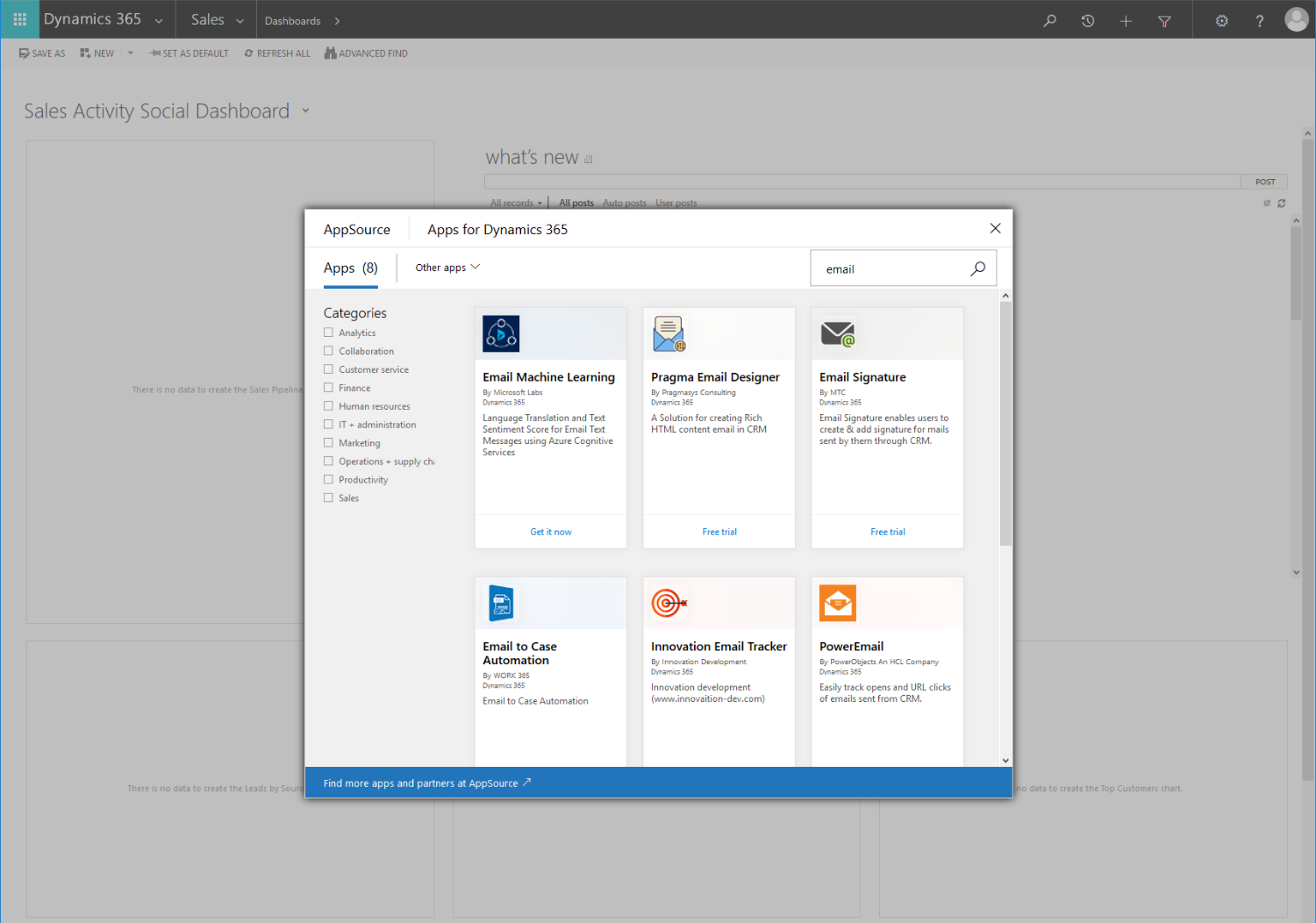Open settings gear in top bar

coord(1221,20)
